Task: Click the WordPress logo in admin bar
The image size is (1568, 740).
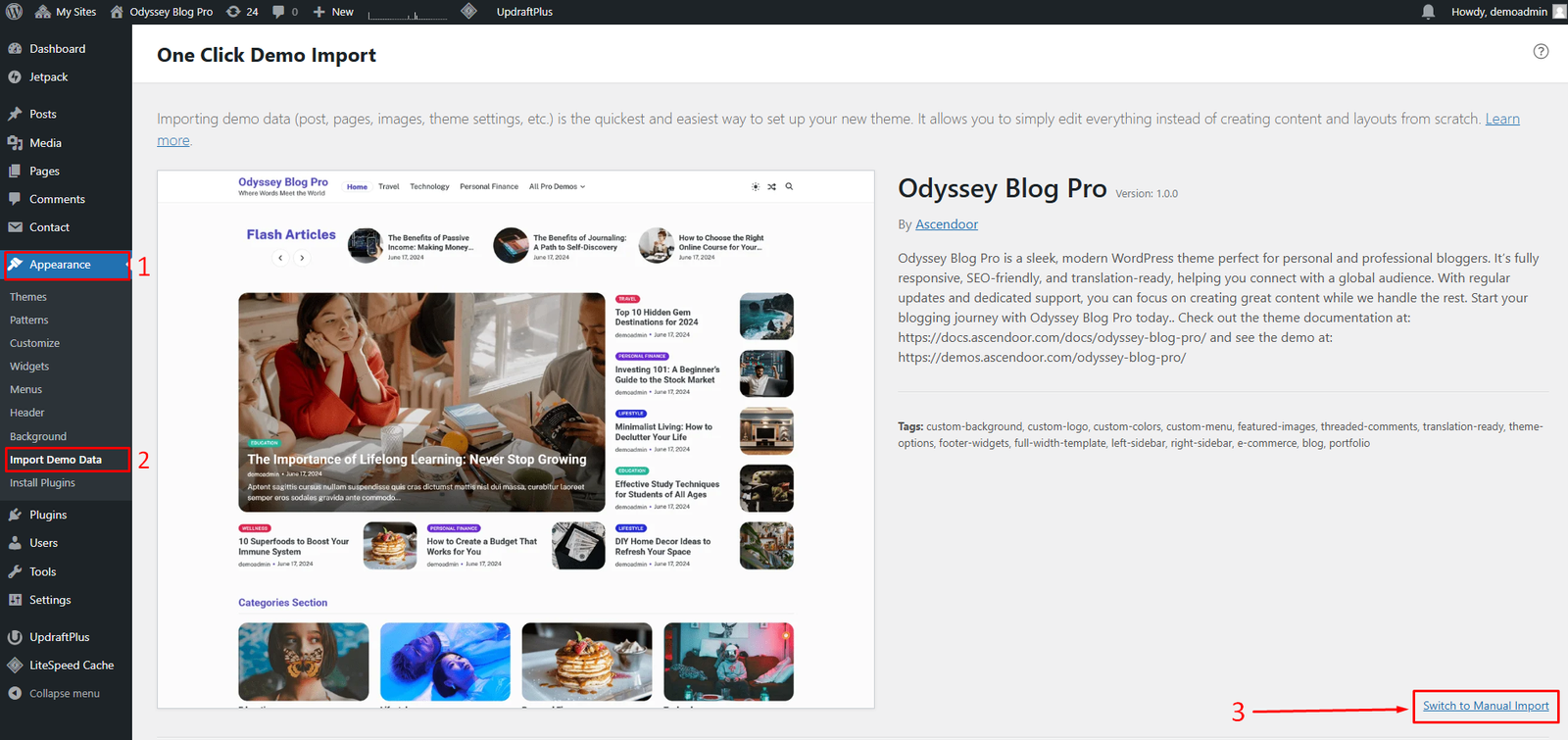Action: (15, 12)
